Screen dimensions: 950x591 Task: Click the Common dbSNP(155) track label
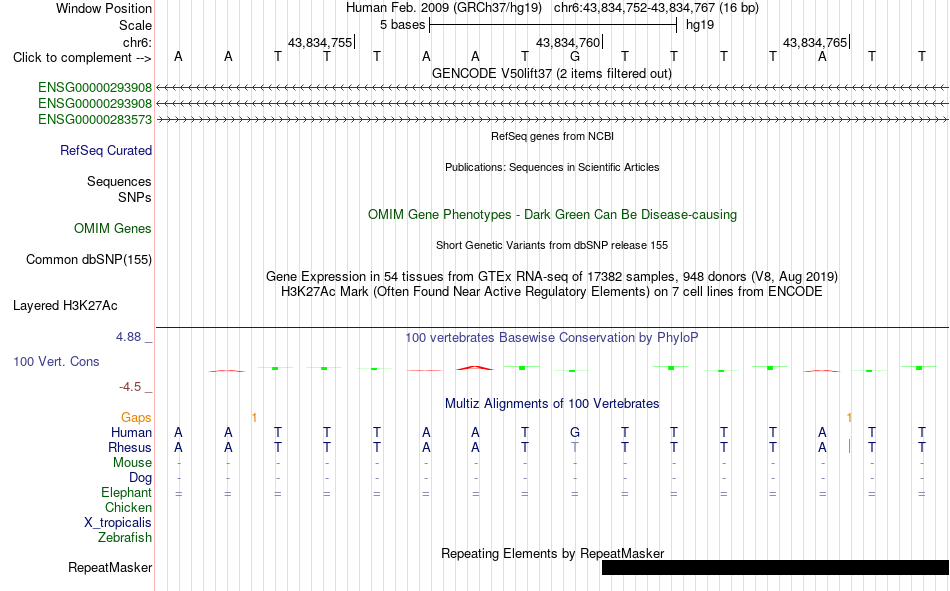point(89,259)
